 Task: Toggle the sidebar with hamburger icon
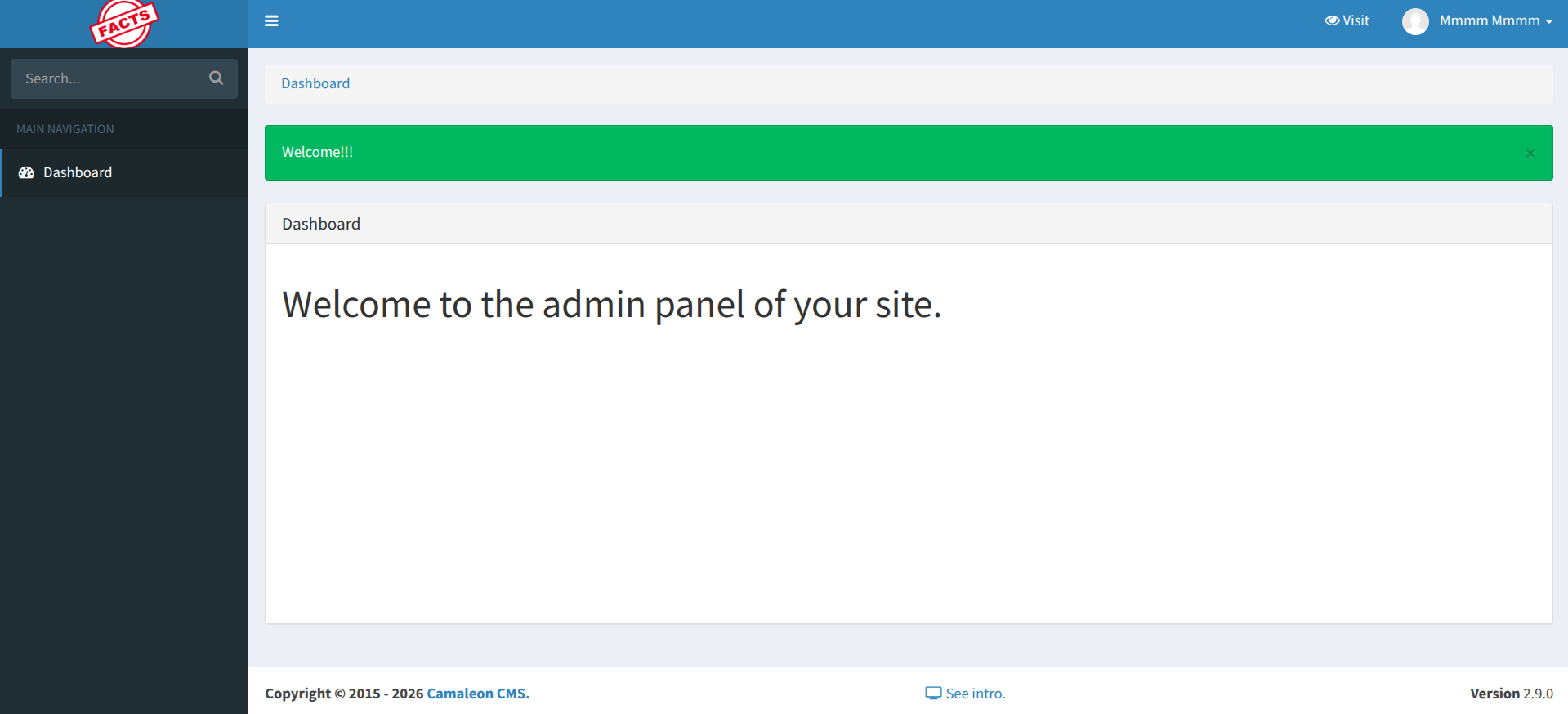272,21
